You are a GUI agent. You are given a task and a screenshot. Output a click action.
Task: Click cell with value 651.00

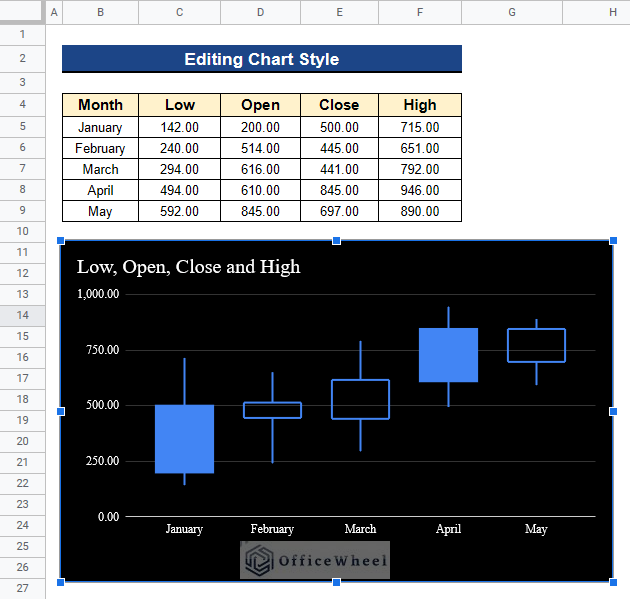pyautogui.click(x=420, y=148)
